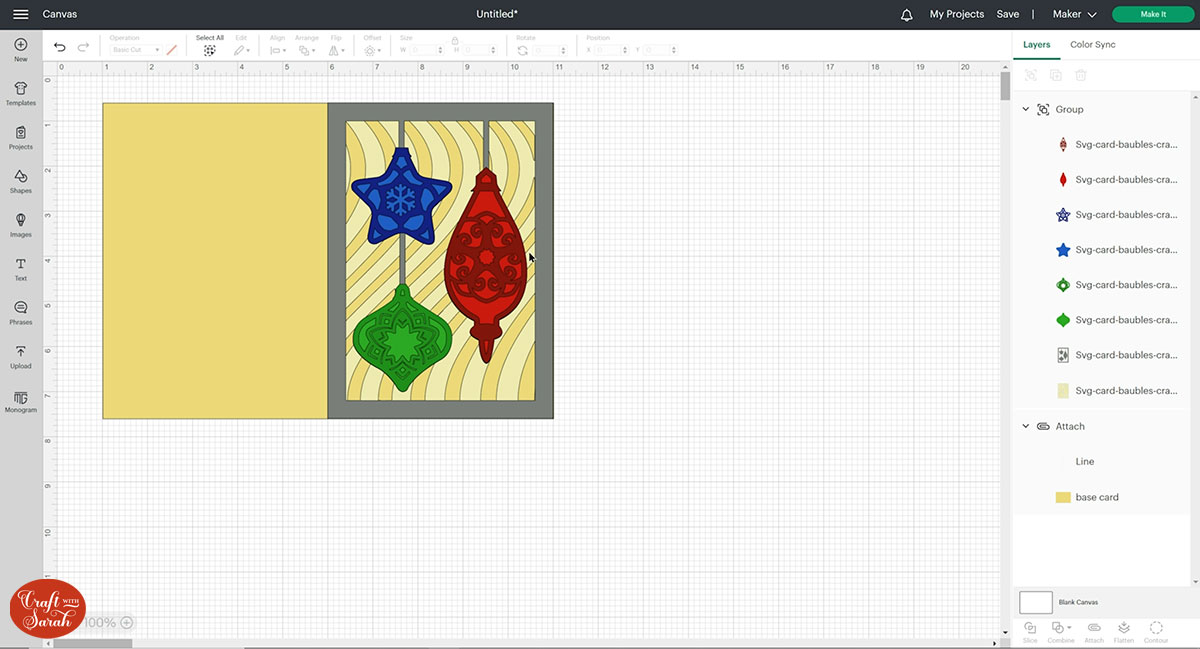The width and height of the screenshot is (1200, 649).
Task: Toggle the size lock icon
Action: [x=455, y=41]
